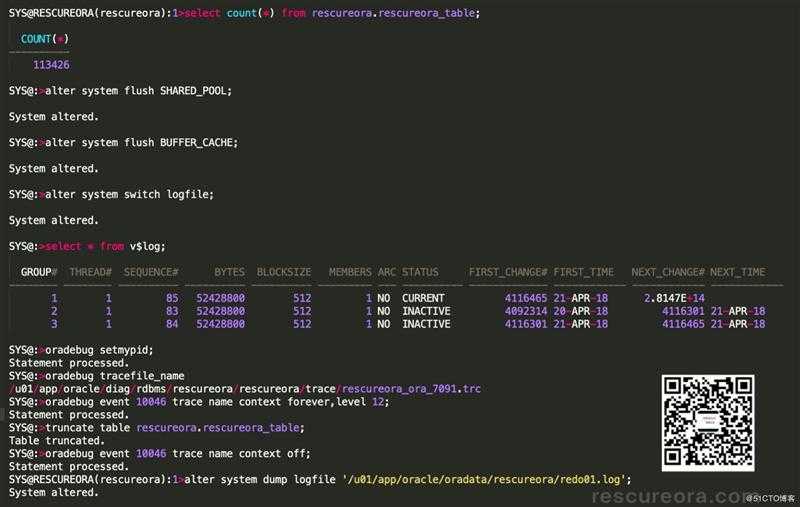Click the 'select * from v$log' query
Viewport: 800px width, 507px height.
(105, 246)
